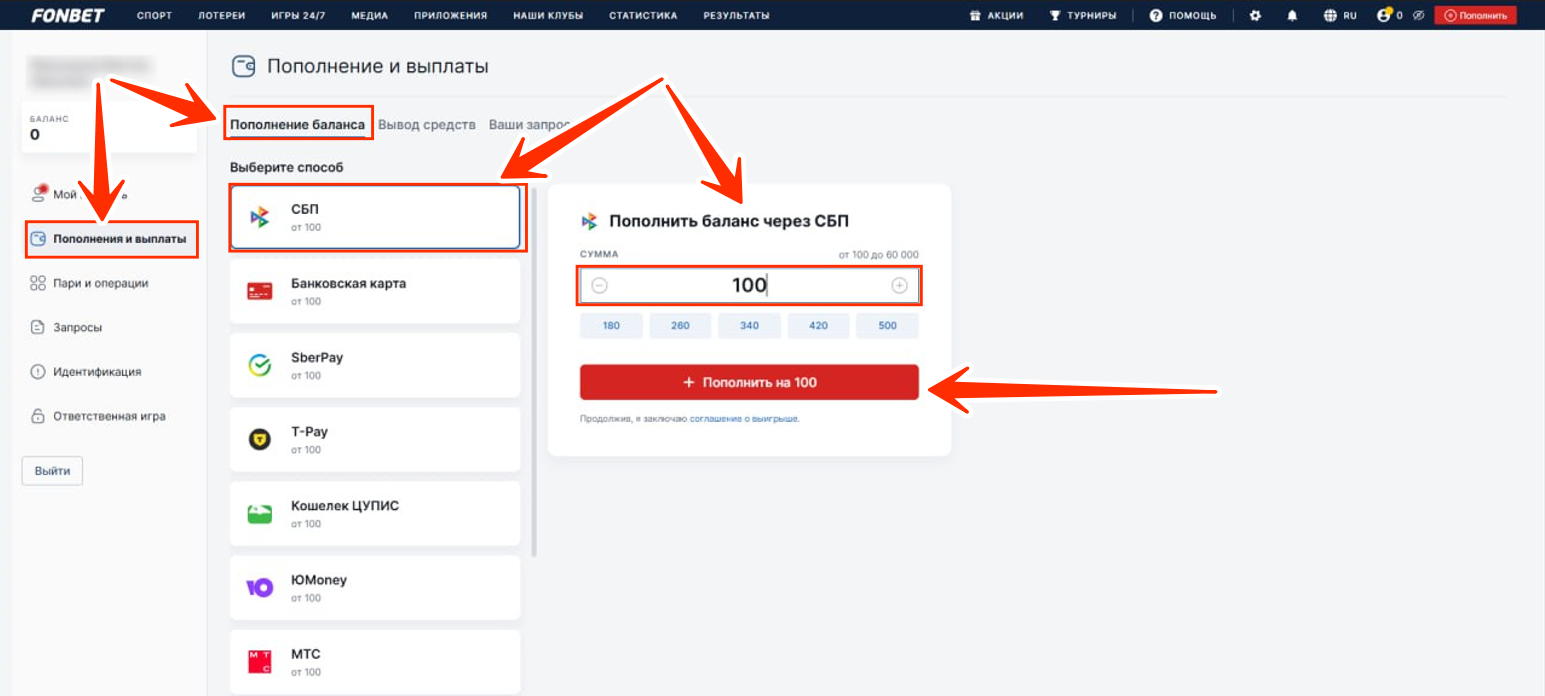Increase amount with the plus button
This screenshot has height=696, width=1545.
click(x=899, y=286)
